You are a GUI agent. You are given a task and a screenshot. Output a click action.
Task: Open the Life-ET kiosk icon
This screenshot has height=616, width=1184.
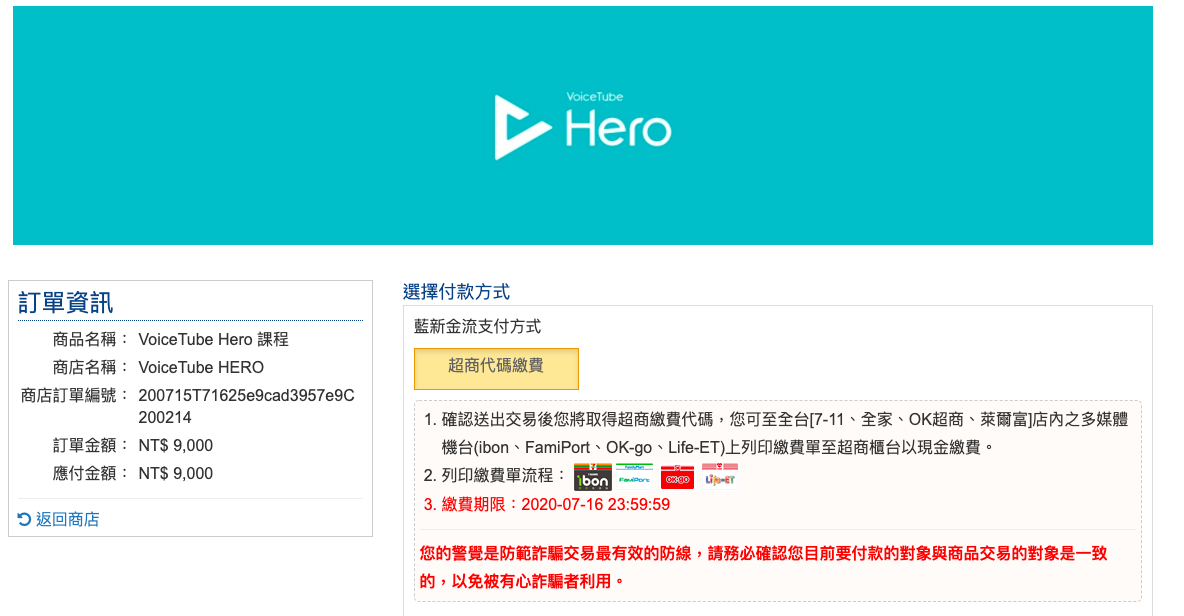[720, 475]
